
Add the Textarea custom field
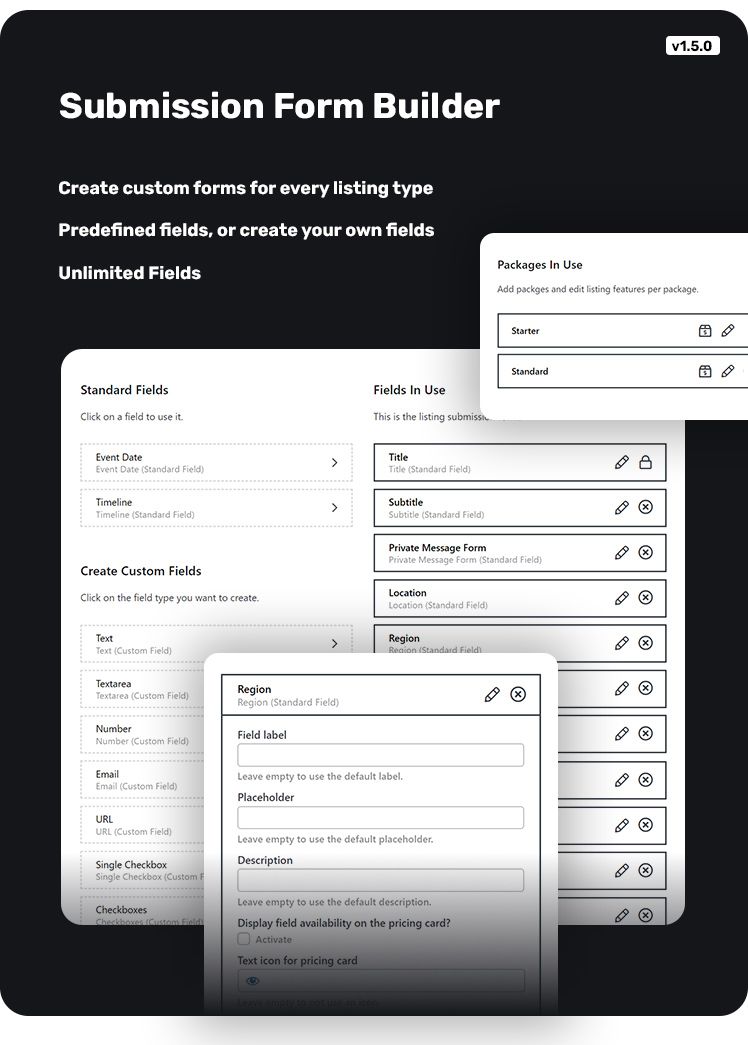coord(142,689)
